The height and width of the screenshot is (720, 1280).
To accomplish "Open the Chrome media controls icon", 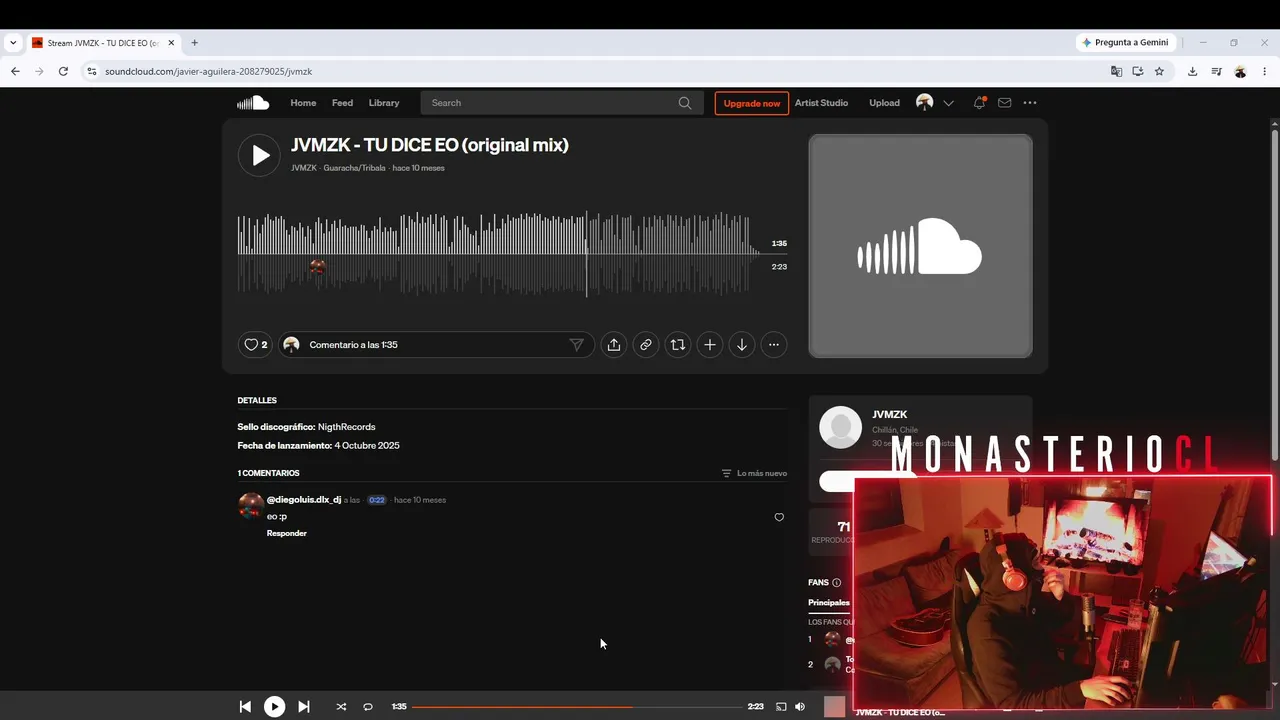I will 1216,71.
